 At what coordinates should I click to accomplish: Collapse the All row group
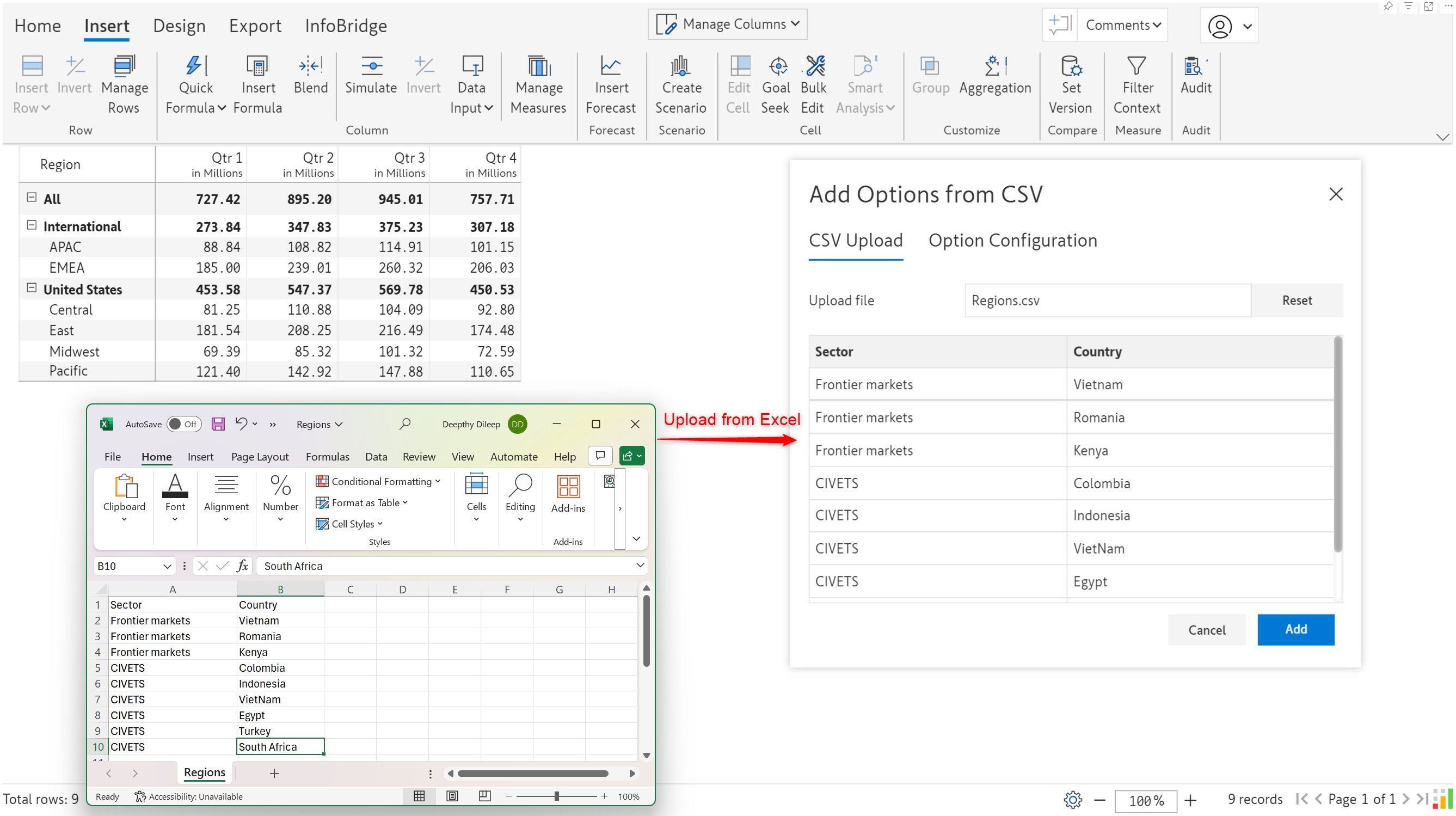[x=32, y=198]
